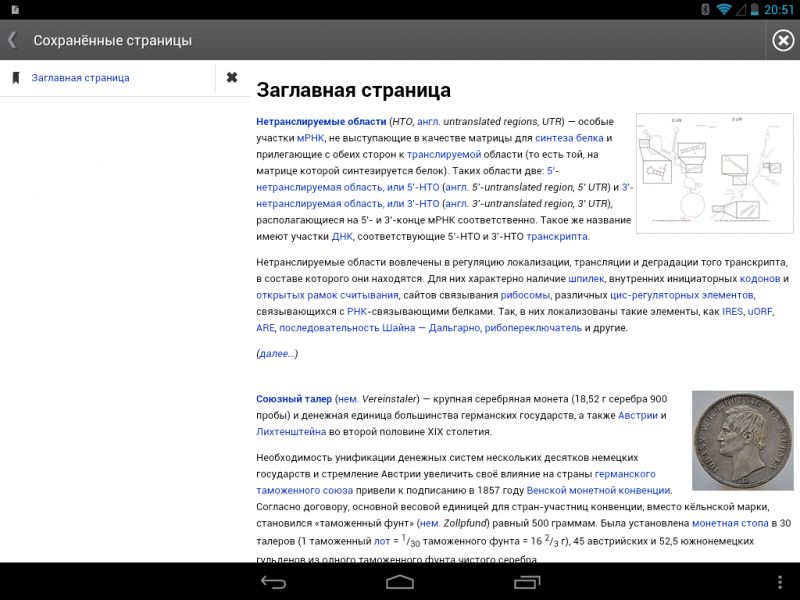The image size is (800, 600).
Task: Open the silver coin thumbnail image
Action: (x=742, y=439)
